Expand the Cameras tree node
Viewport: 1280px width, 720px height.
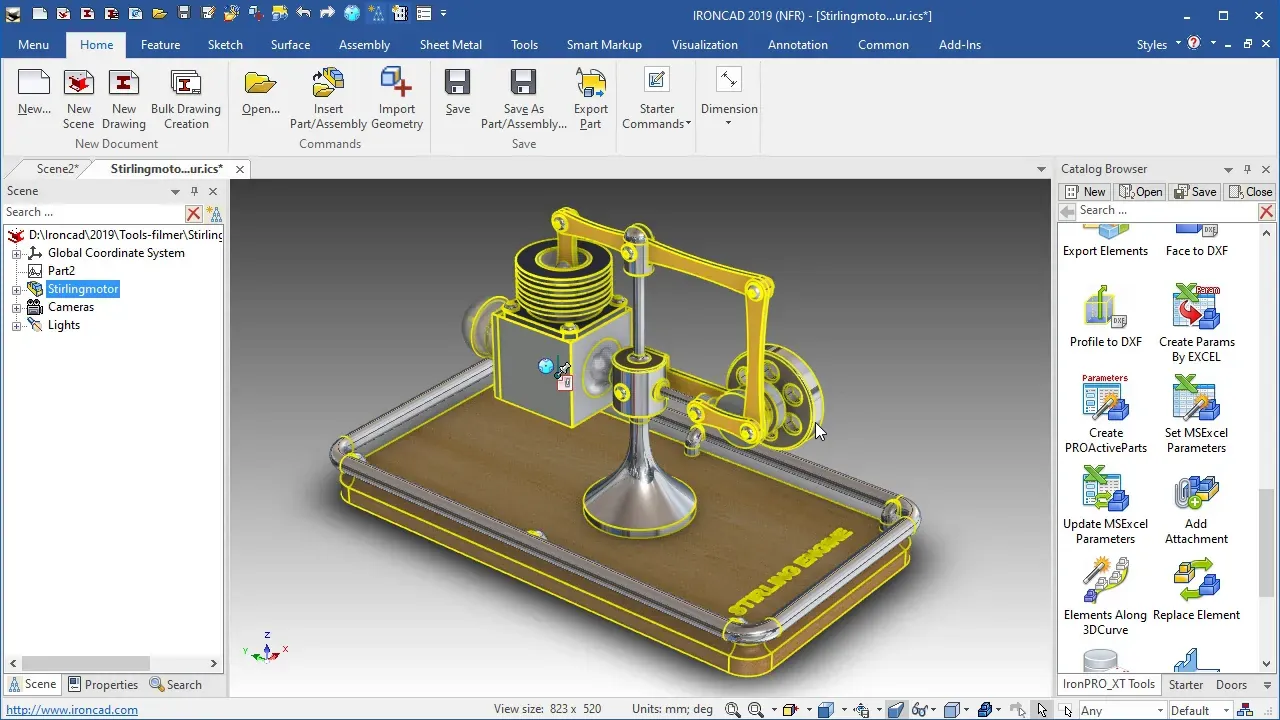(16, 308)
